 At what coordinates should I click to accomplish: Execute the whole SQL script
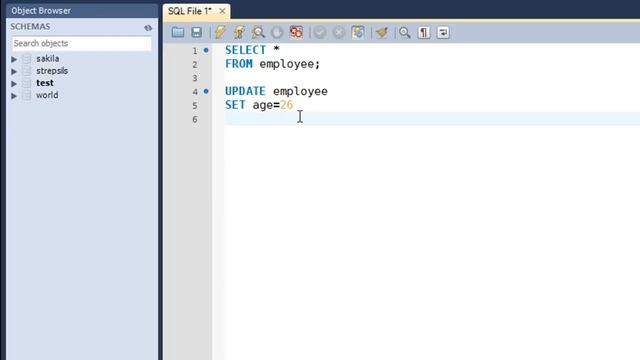pyautogui.click(x=220, y=32)
